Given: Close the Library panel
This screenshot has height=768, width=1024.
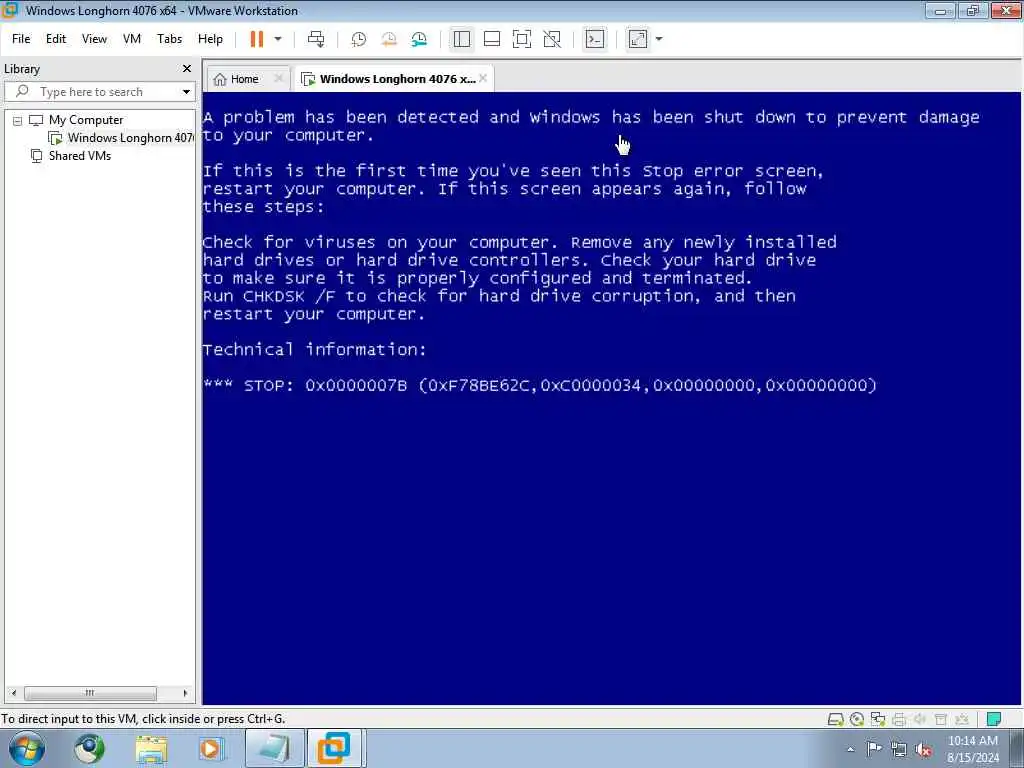Looking at the screenshot, I should coord(187,69).
